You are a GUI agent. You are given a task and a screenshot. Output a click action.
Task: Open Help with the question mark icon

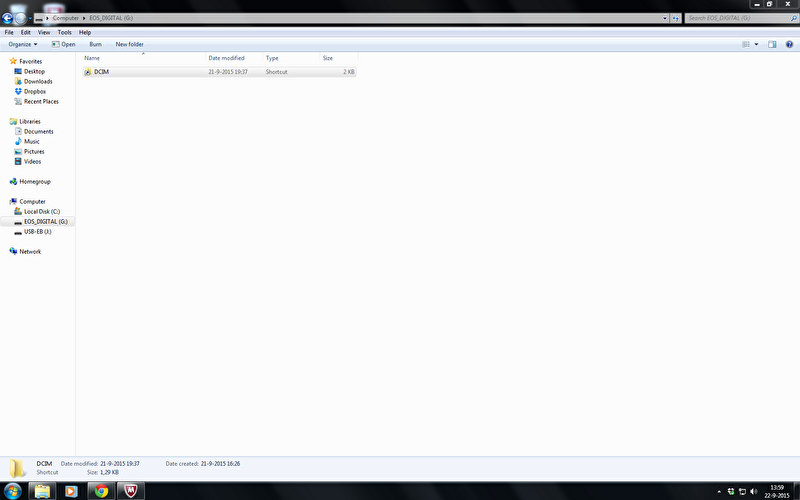(787, 44)
